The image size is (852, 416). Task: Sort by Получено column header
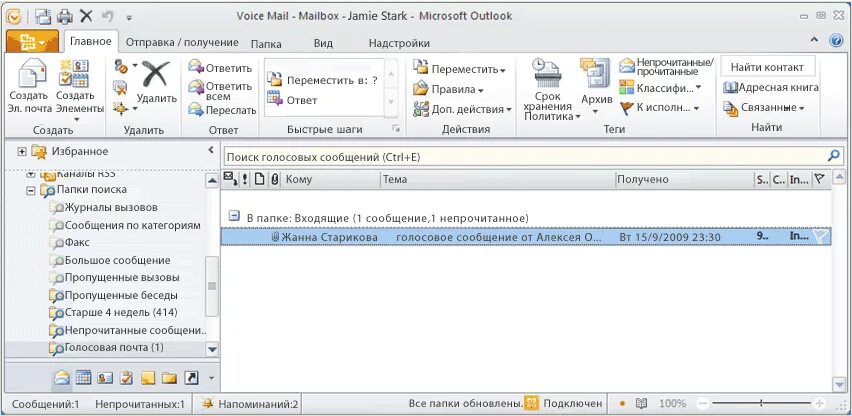pos(684,179)
